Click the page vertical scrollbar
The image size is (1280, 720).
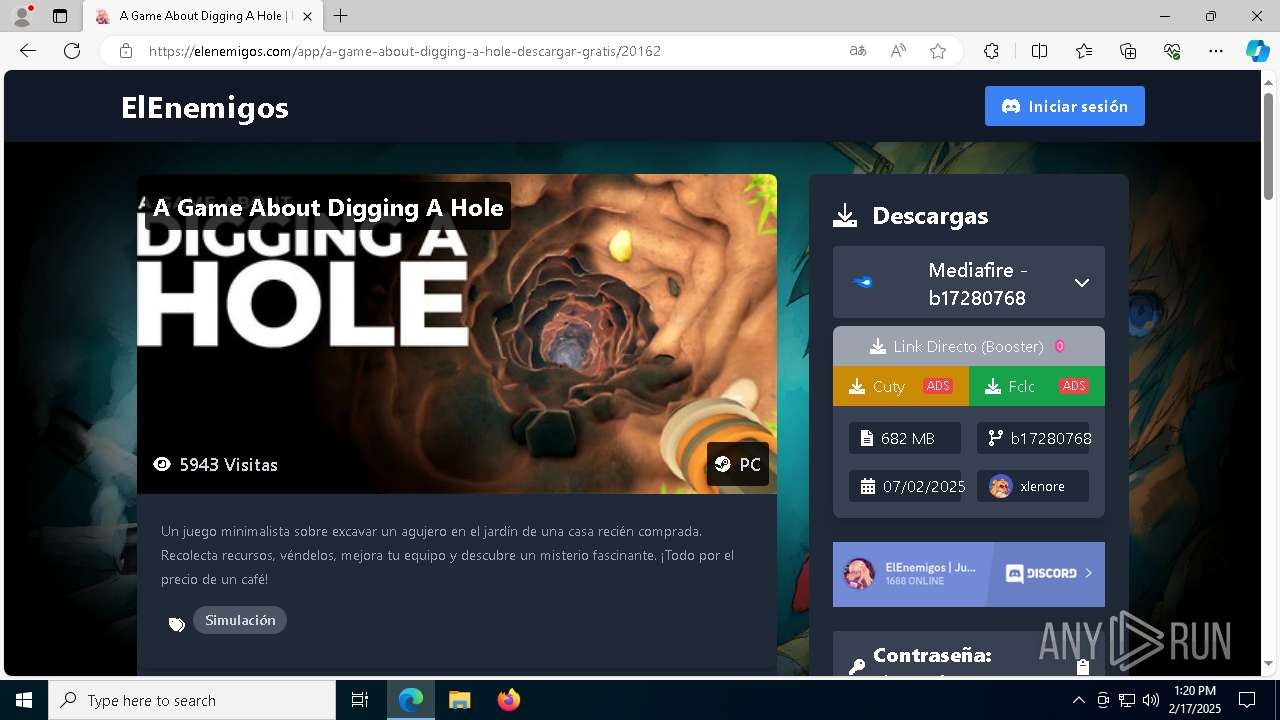click(1269, 145)
